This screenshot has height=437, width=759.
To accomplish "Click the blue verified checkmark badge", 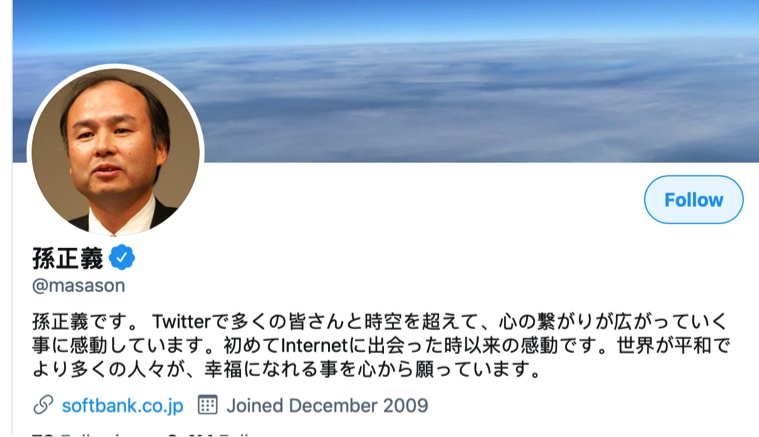I will (122, 257).
